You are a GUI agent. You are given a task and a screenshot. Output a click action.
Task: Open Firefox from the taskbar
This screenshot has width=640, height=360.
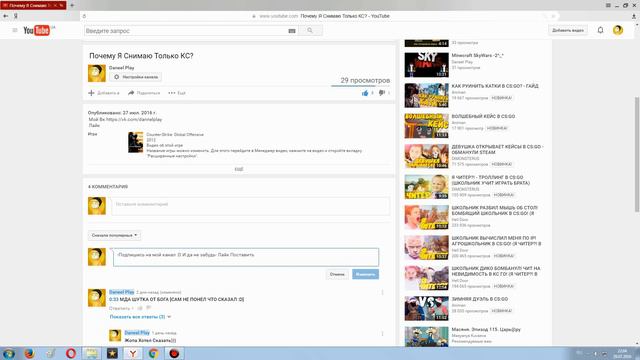coord(29,353)
